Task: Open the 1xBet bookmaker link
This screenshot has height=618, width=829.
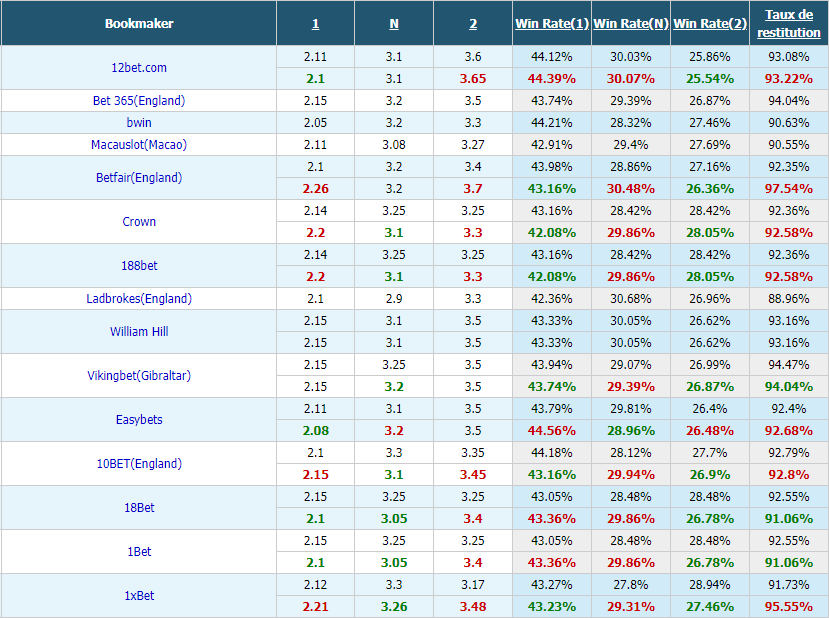Action: pyautogui.click(x=139, y=596)
